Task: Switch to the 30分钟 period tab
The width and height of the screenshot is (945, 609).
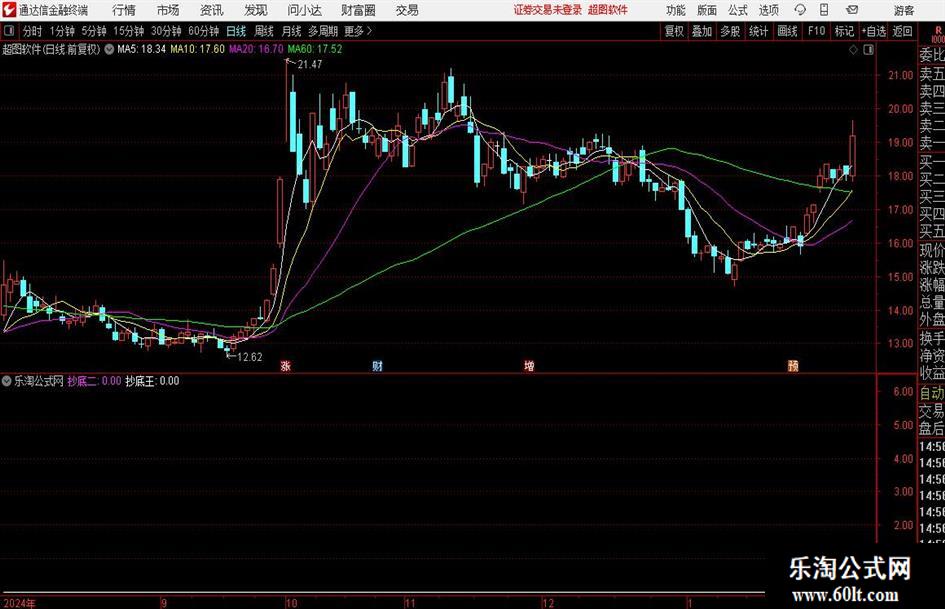Action: [x=166, y=31]
